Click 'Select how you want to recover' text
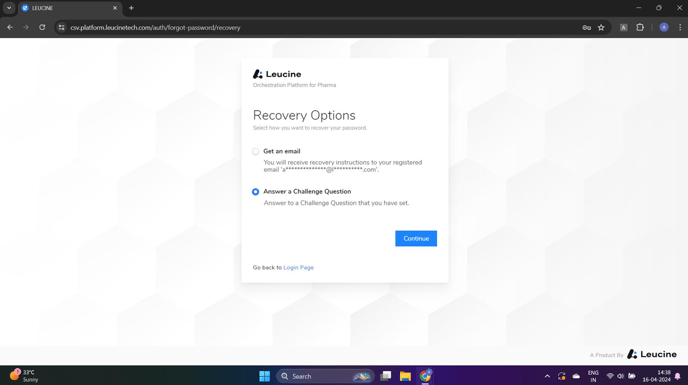Image resolution: width=688 pixels, height=385 pixels. tap(310, 128)
